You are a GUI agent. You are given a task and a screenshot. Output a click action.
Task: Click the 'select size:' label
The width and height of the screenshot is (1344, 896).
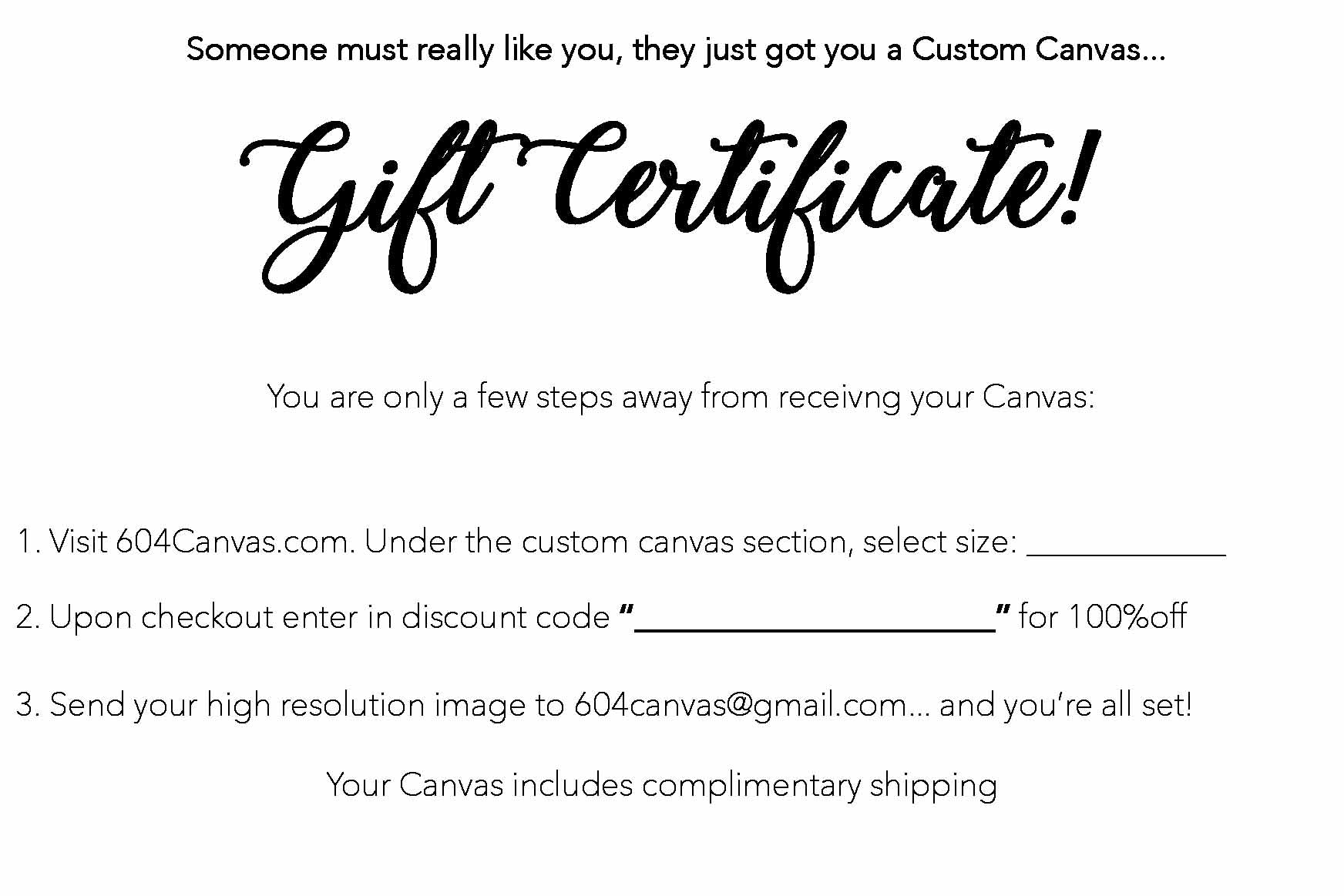pos(940,542)
